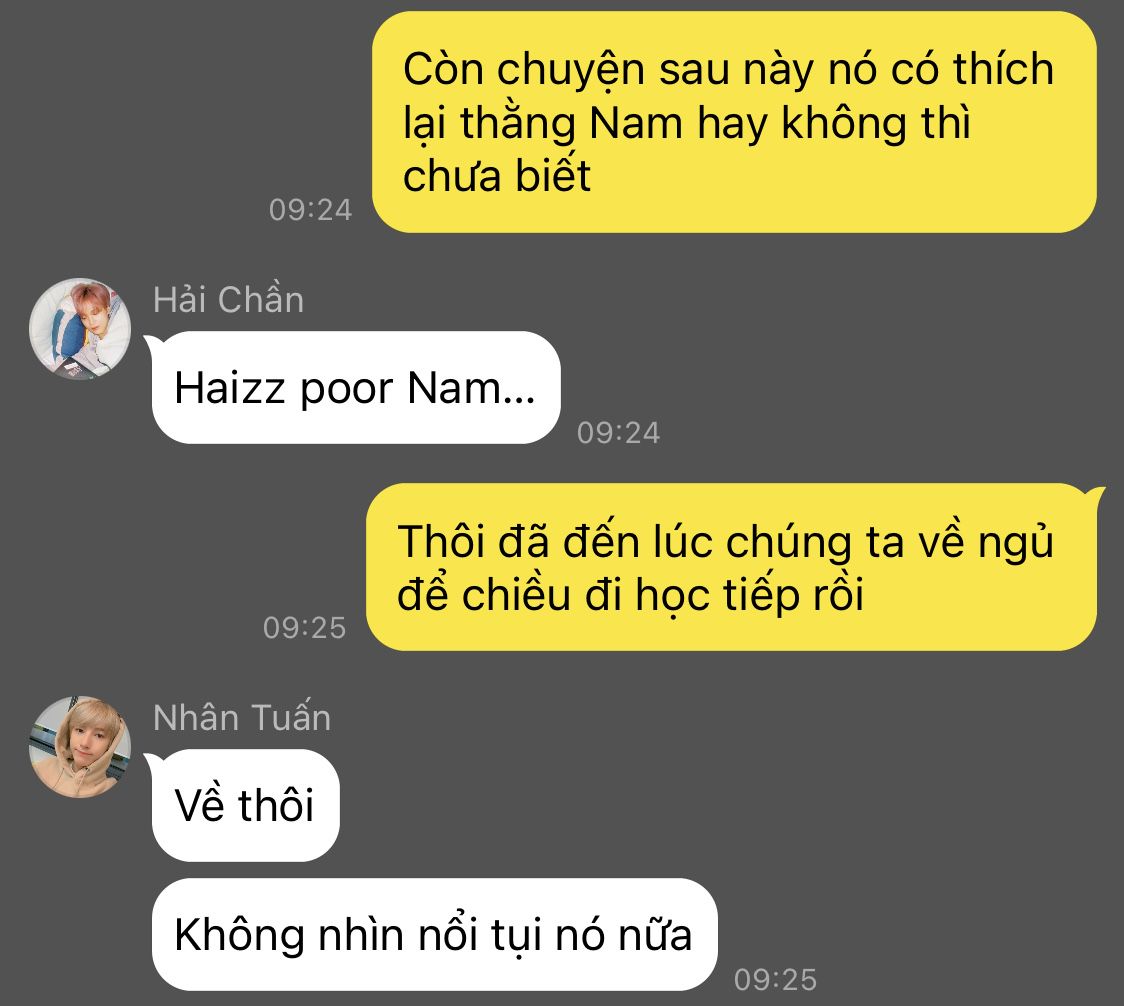Tap the sender name Nhân Tuấn
This screenshot has width=1124, height=1006.
click(x=242, y=718)
